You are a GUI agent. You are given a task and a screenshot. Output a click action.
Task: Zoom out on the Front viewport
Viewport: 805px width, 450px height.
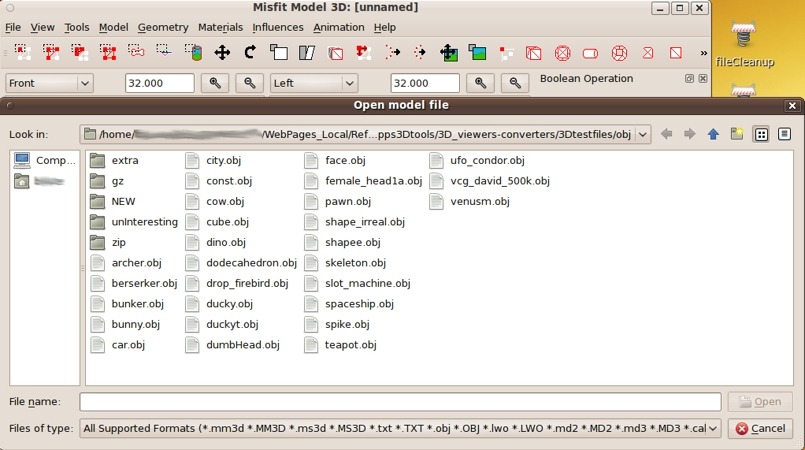click(x=250, y=83)
